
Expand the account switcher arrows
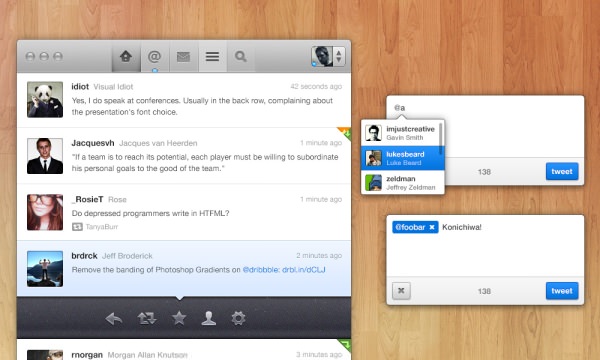click(339, 56)
